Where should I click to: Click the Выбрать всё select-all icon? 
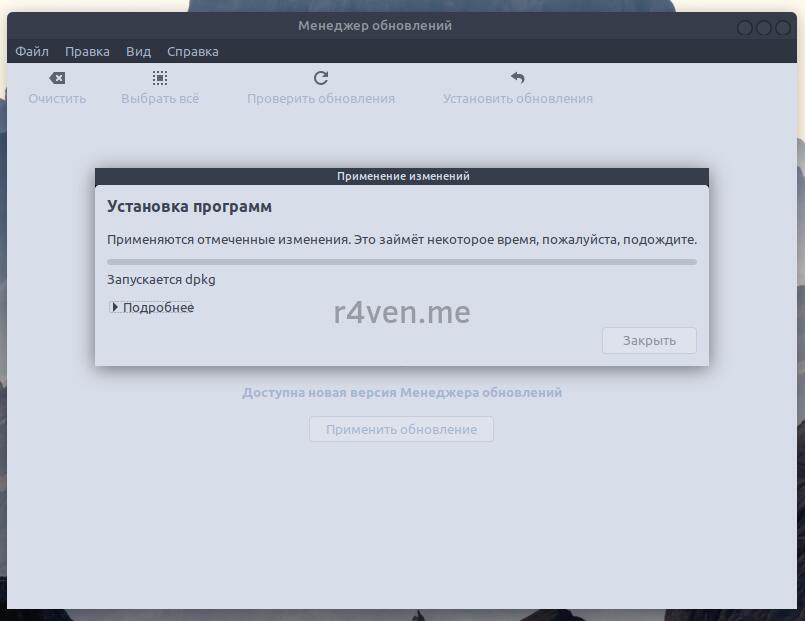(160, 78)
